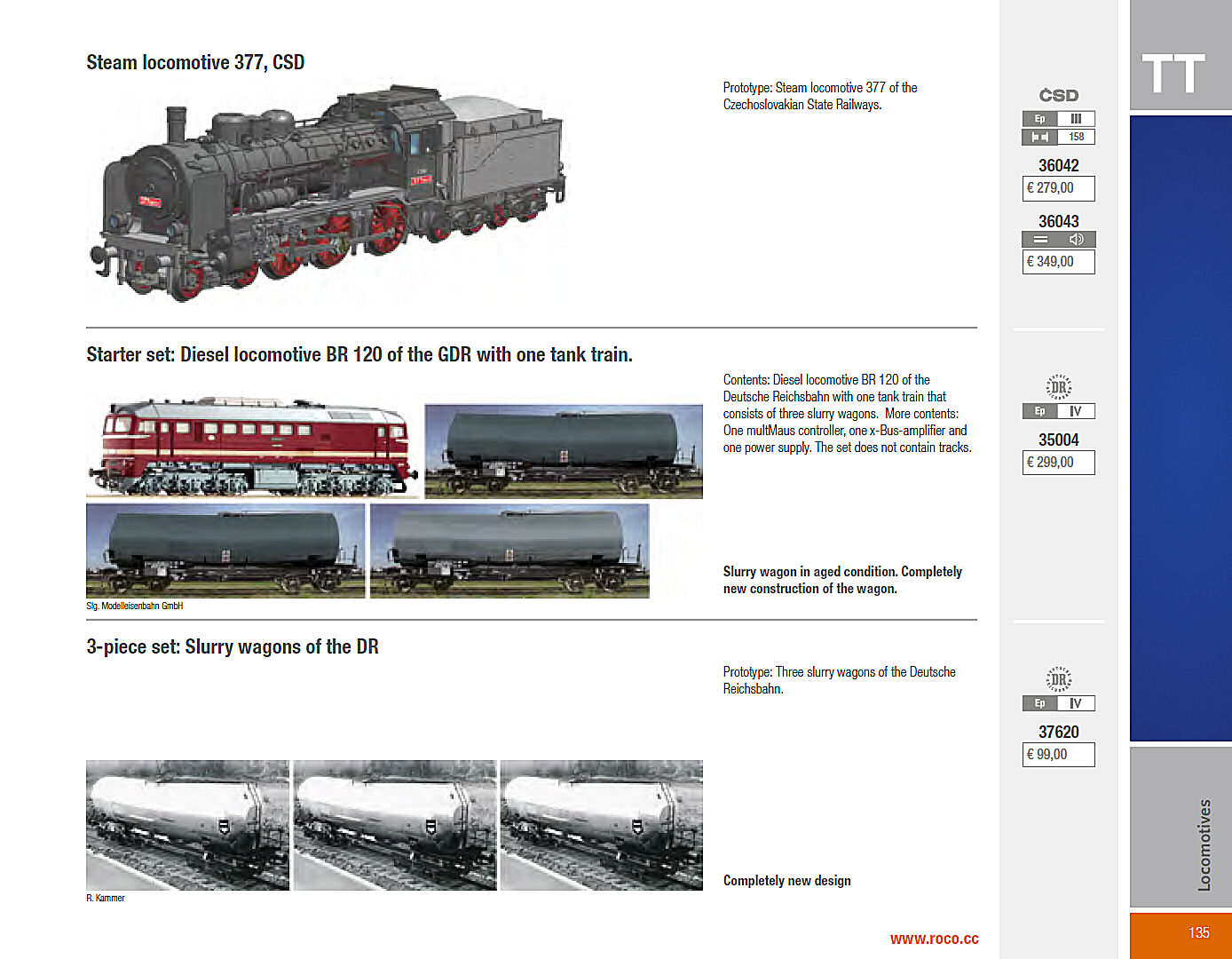Viewport: 1232px width, 959px height.
Task: Click the Epoch IV badge above item 35004
Action: (x=1058, y=411)
